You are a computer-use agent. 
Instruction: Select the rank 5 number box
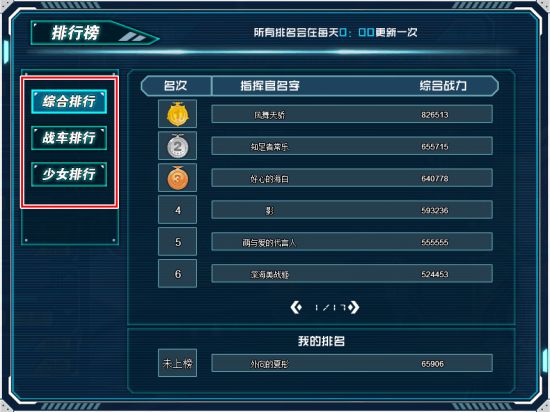click(x=177, y=242)
